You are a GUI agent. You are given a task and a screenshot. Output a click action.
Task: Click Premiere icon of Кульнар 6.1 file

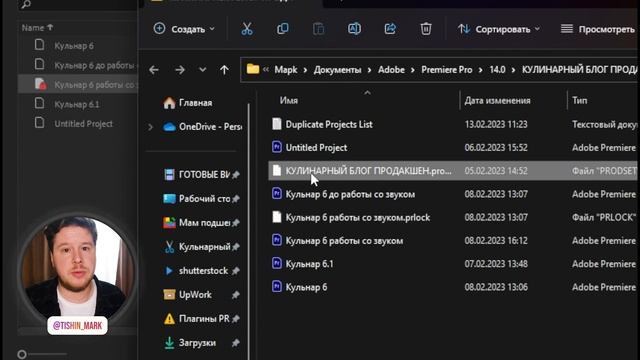coord(277,263)
